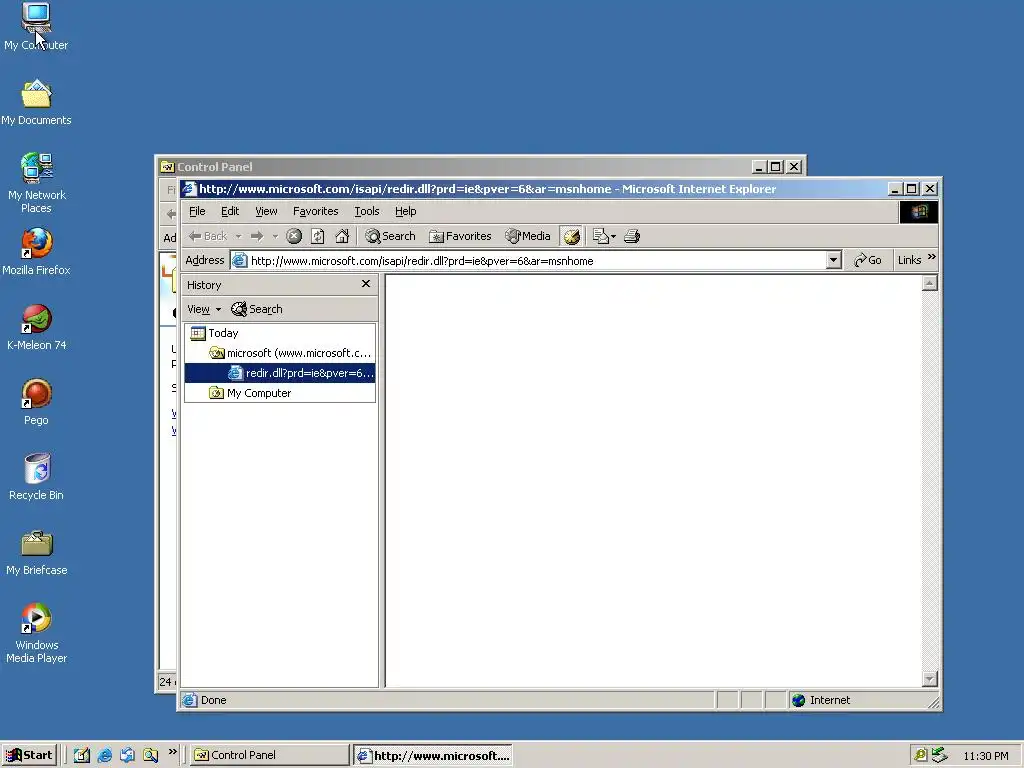Click the IE title bar page icon

click(189, 189)
